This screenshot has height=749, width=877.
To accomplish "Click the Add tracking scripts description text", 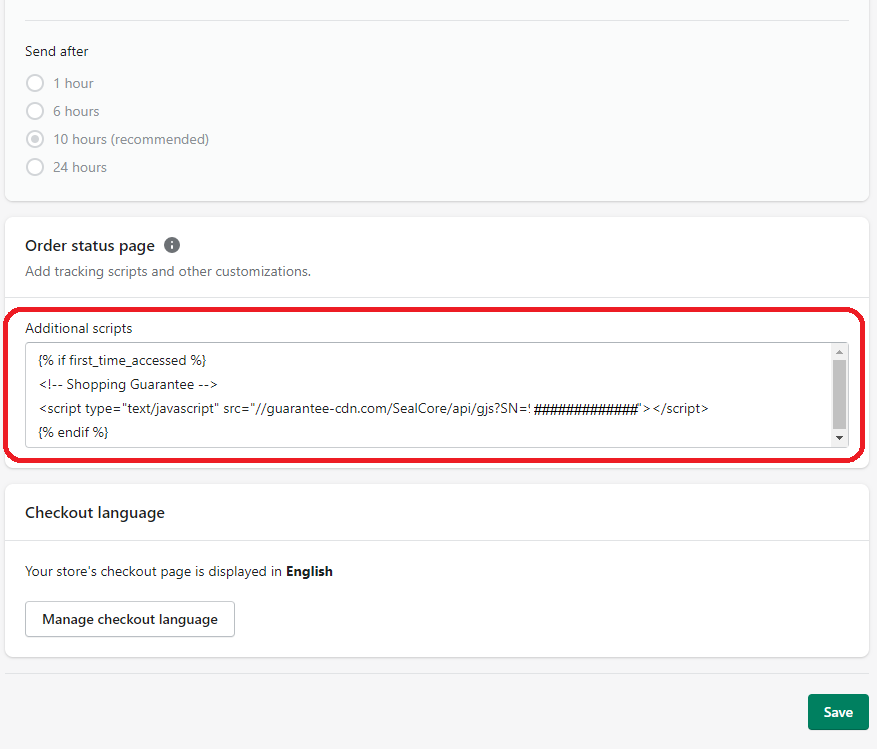I will (x=168, y=271).
